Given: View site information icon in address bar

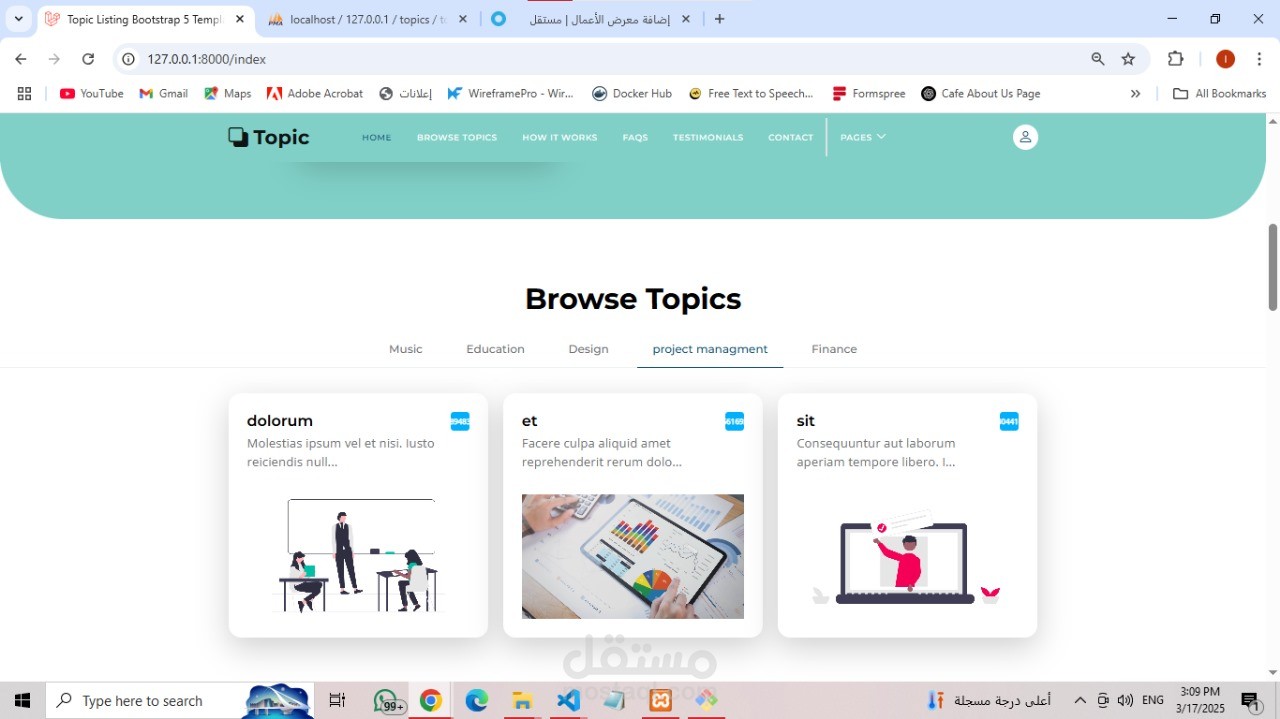Looking at the screenshot, I should [128, 59].
